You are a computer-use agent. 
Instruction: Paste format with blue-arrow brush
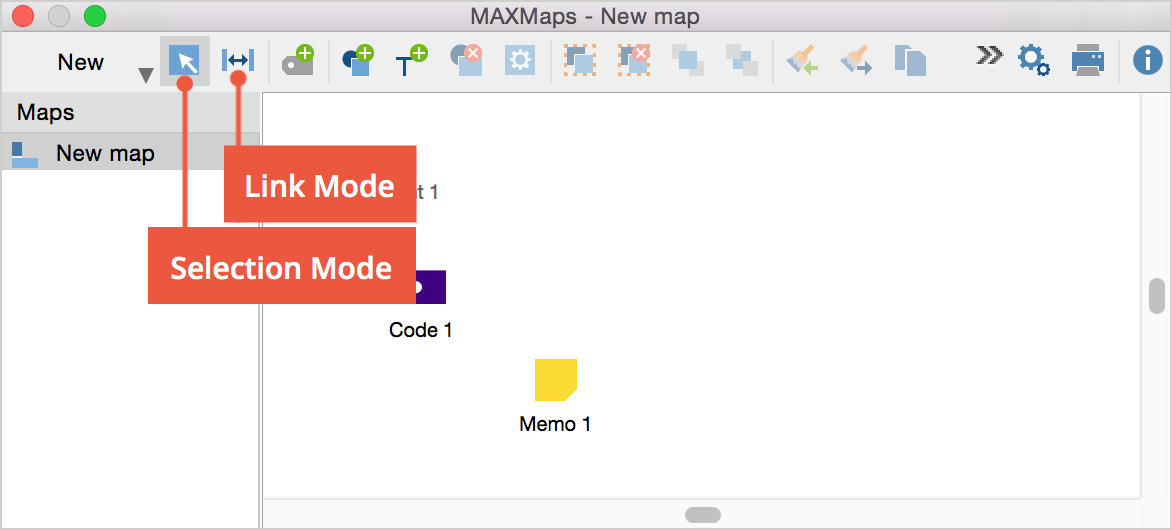tap(857, 61)
